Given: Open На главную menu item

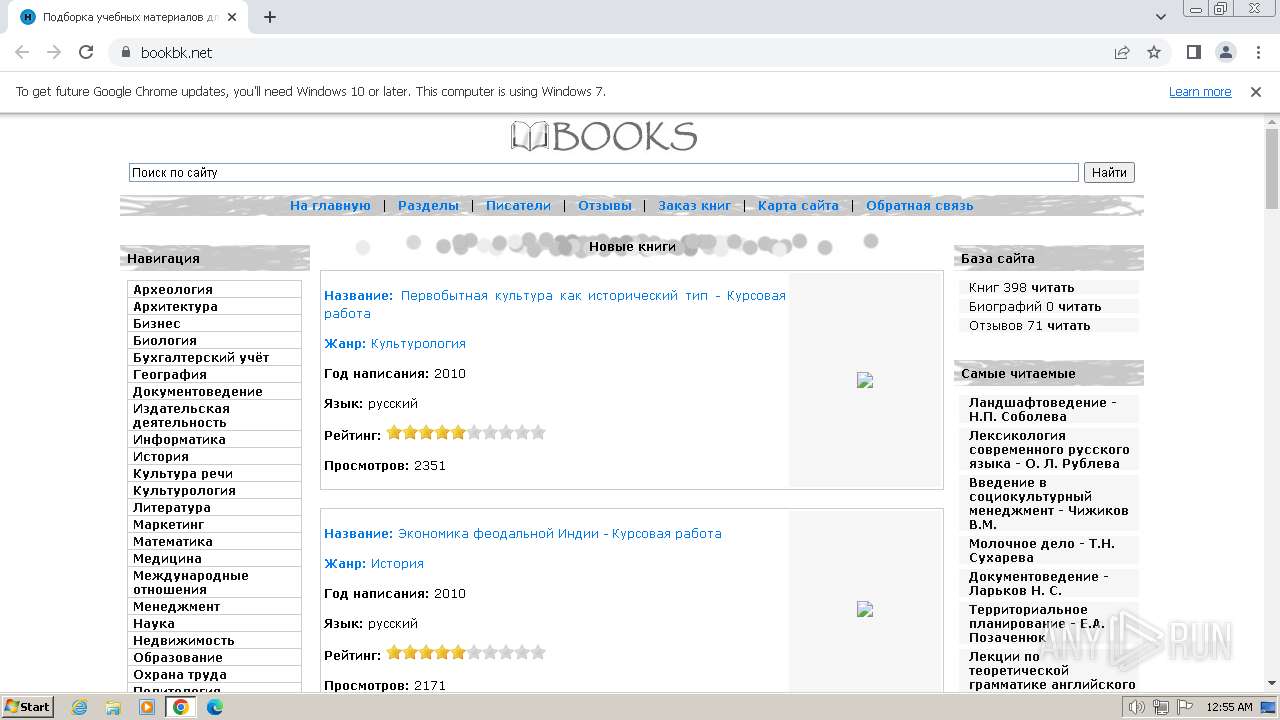Looking at the screenshot, I should click(330, 205).
